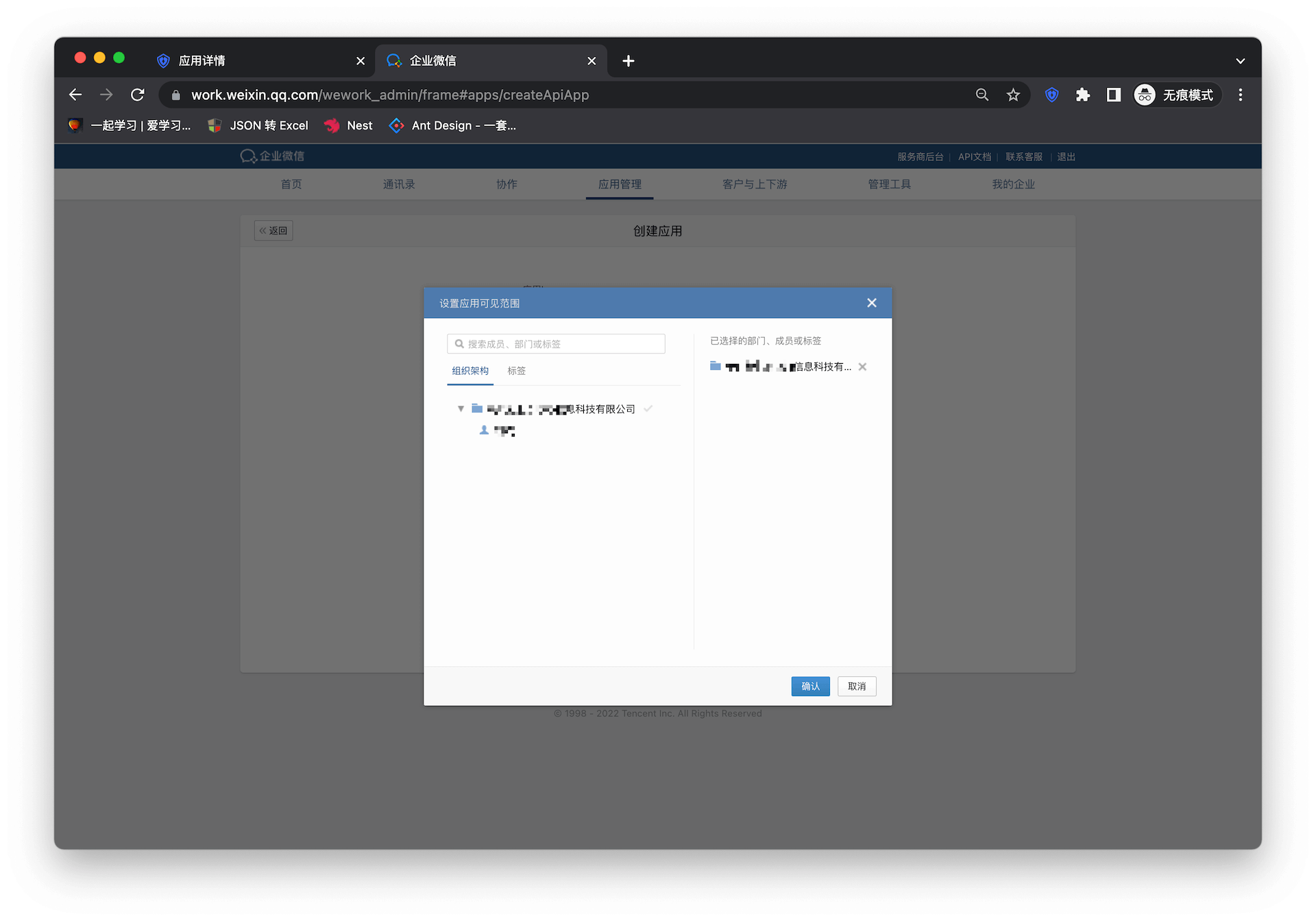Select the member under the company tree
This screenshot has width=1316, height=921.
point(503,430)
